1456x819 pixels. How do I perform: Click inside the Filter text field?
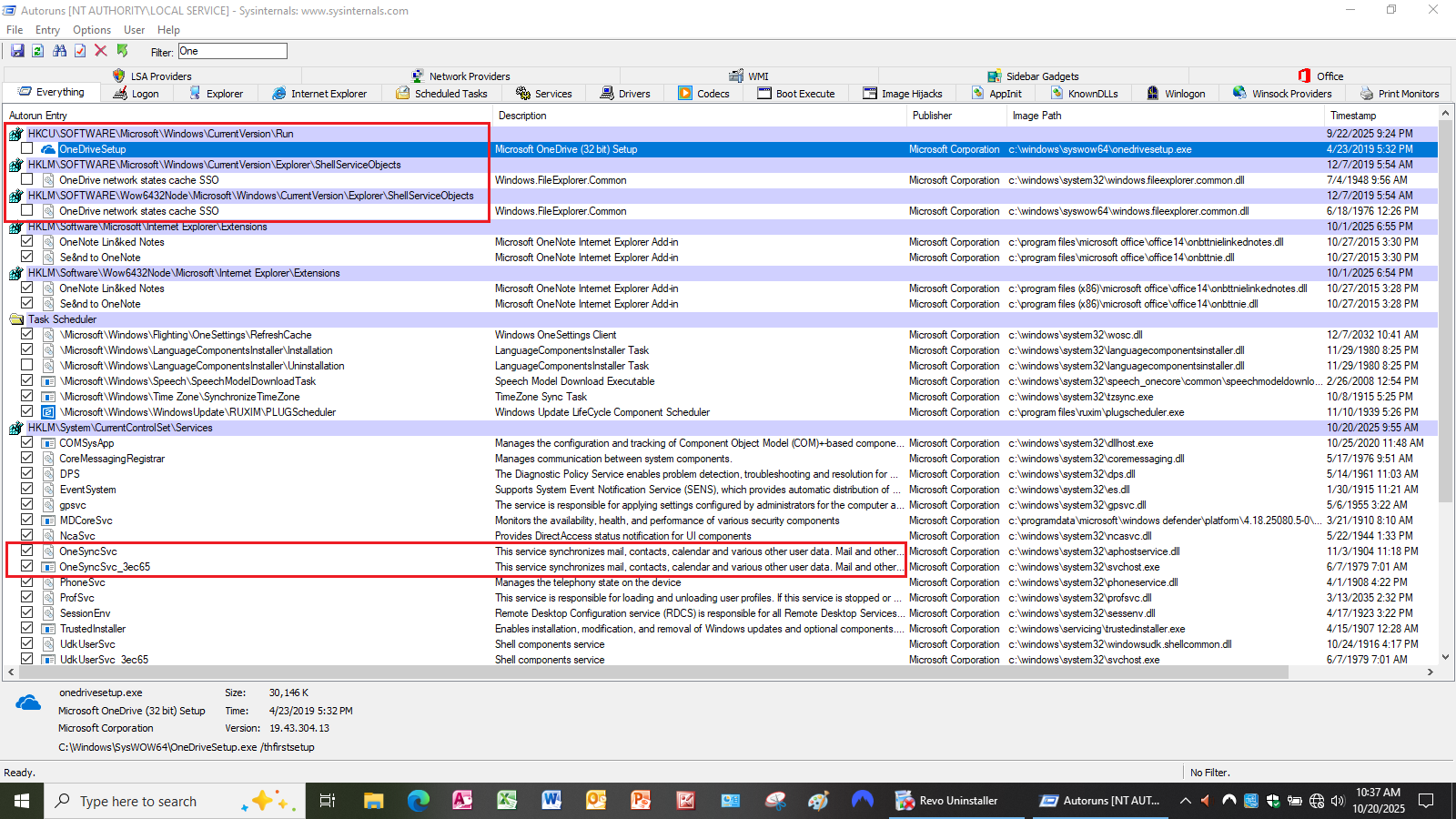[232, 51]
